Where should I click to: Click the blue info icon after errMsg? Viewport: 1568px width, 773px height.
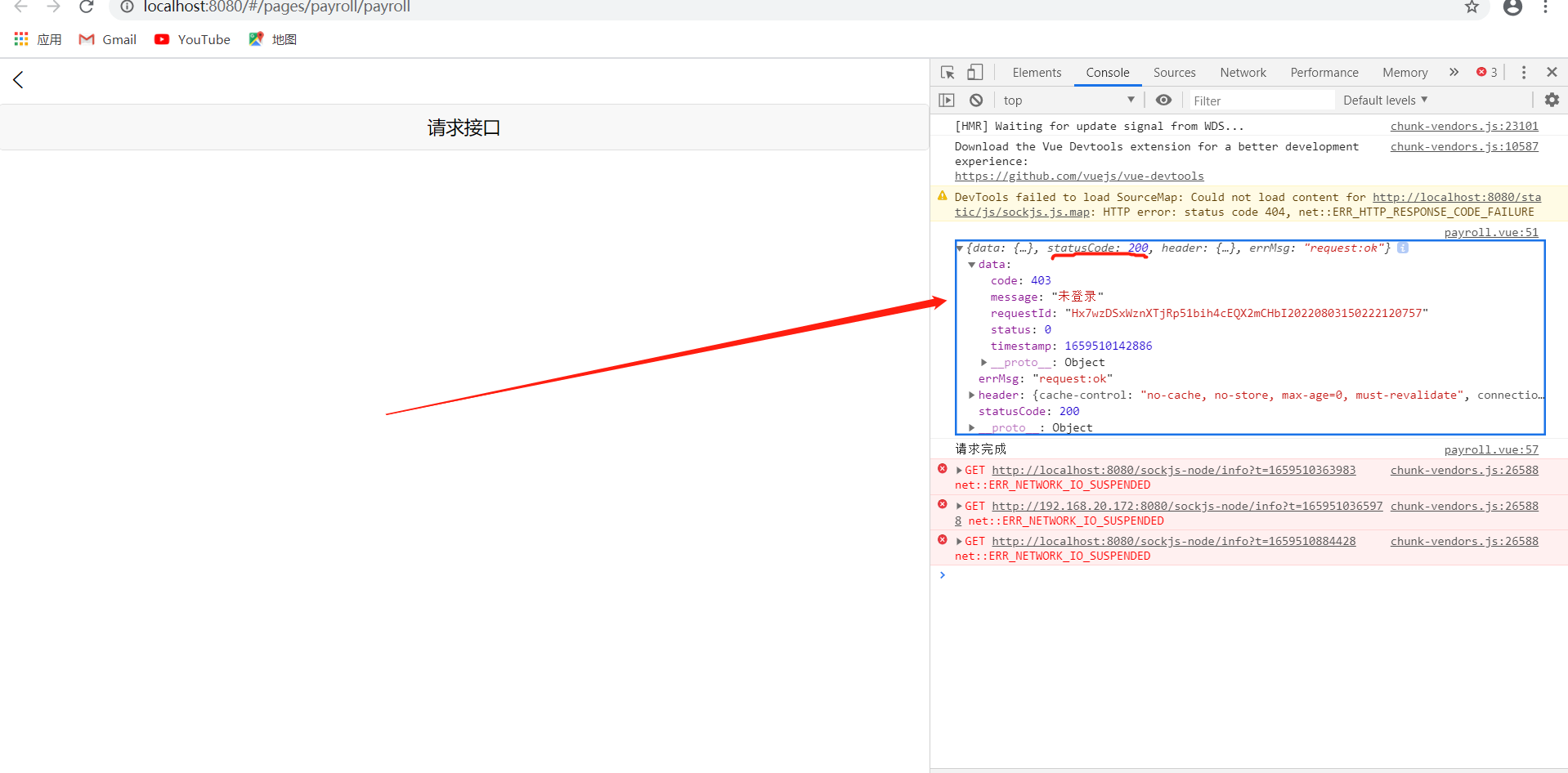1403,248
